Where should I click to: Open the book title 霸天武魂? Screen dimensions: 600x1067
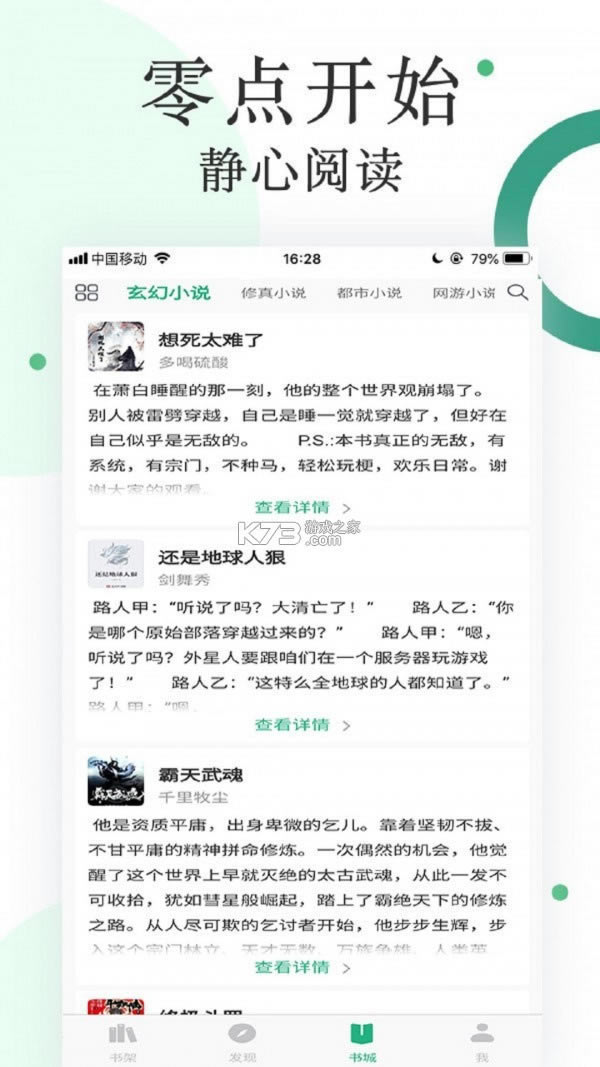tap(201, 774)
